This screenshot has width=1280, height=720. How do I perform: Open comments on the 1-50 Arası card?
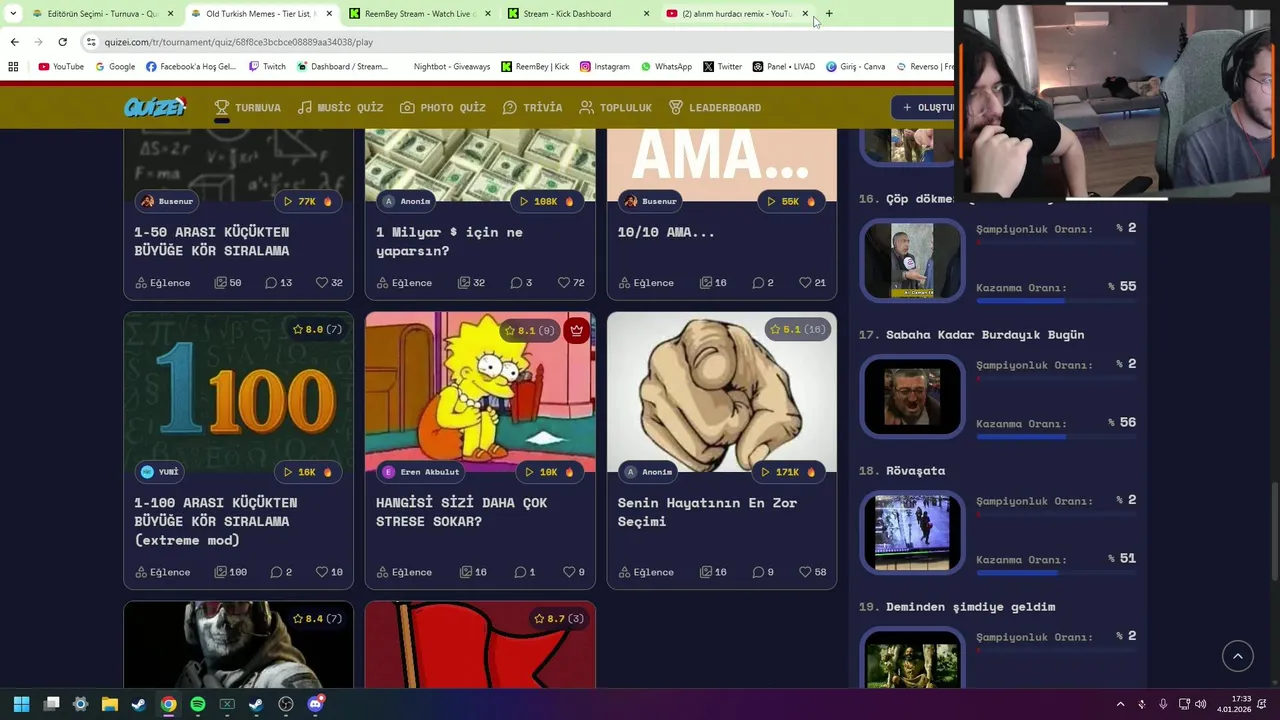click(x=278, y=283)
